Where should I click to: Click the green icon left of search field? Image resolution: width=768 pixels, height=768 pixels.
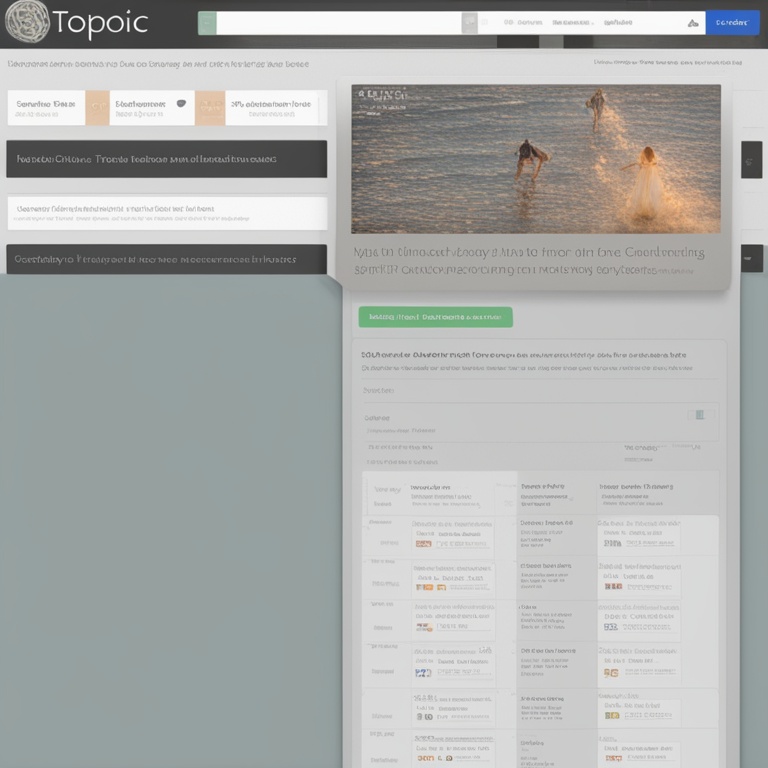[207, 23]
